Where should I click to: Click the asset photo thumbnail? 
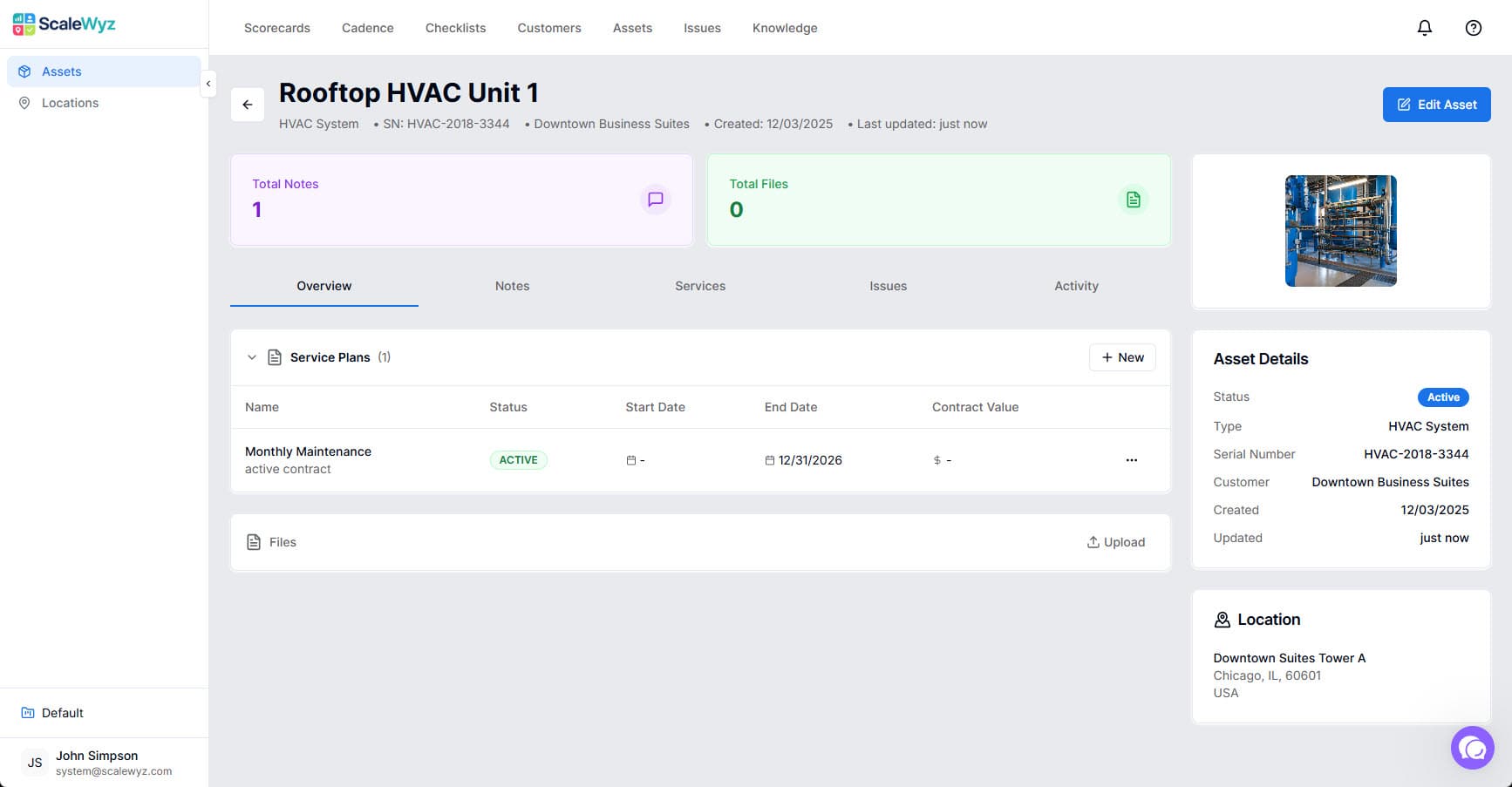pos(1340,230)
